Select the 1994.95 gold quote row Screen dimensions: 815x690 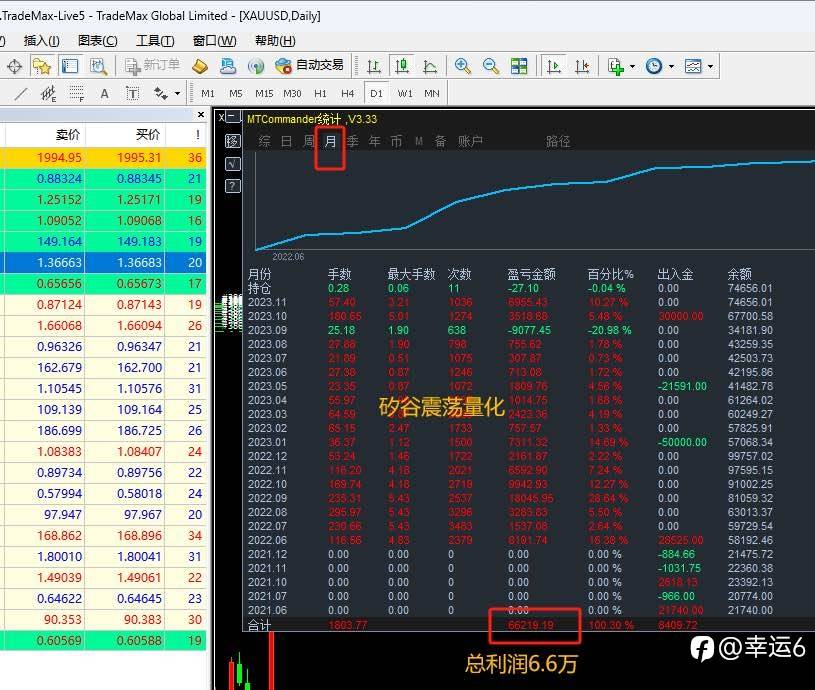coord(103,157)
